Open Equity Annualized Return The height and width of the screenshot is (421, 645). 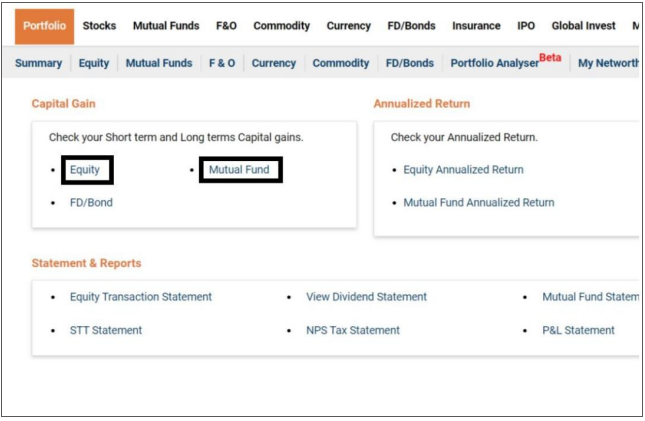point(463,170)
